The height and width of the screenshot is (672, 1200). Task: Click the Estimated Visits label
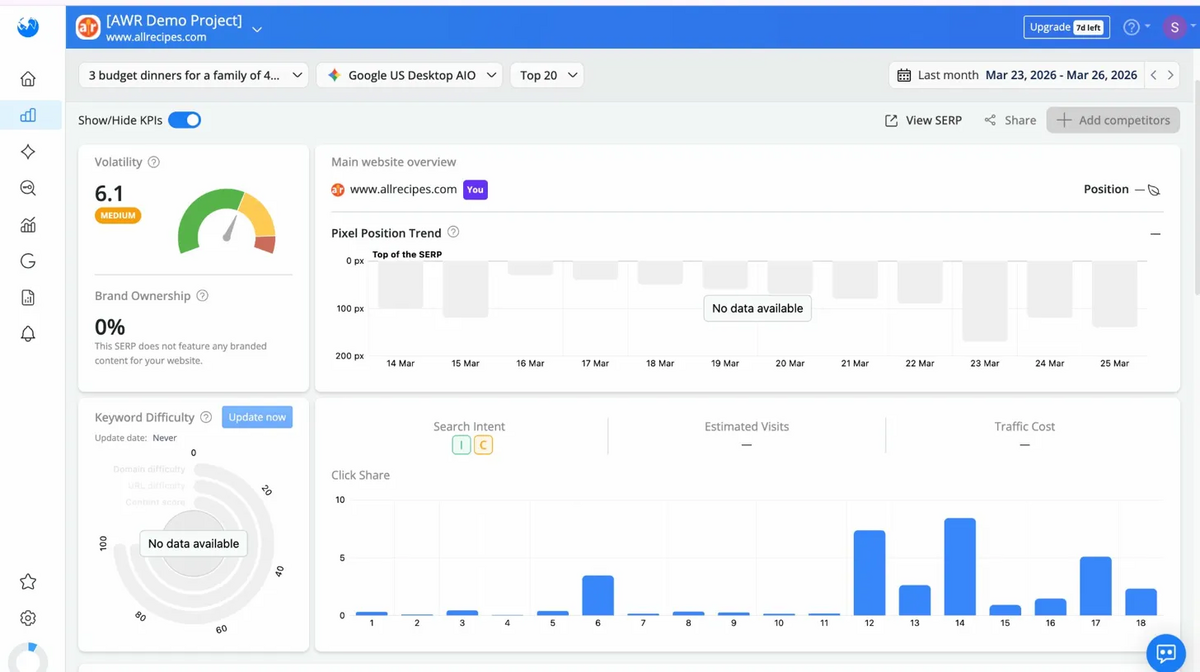(747, 426)
